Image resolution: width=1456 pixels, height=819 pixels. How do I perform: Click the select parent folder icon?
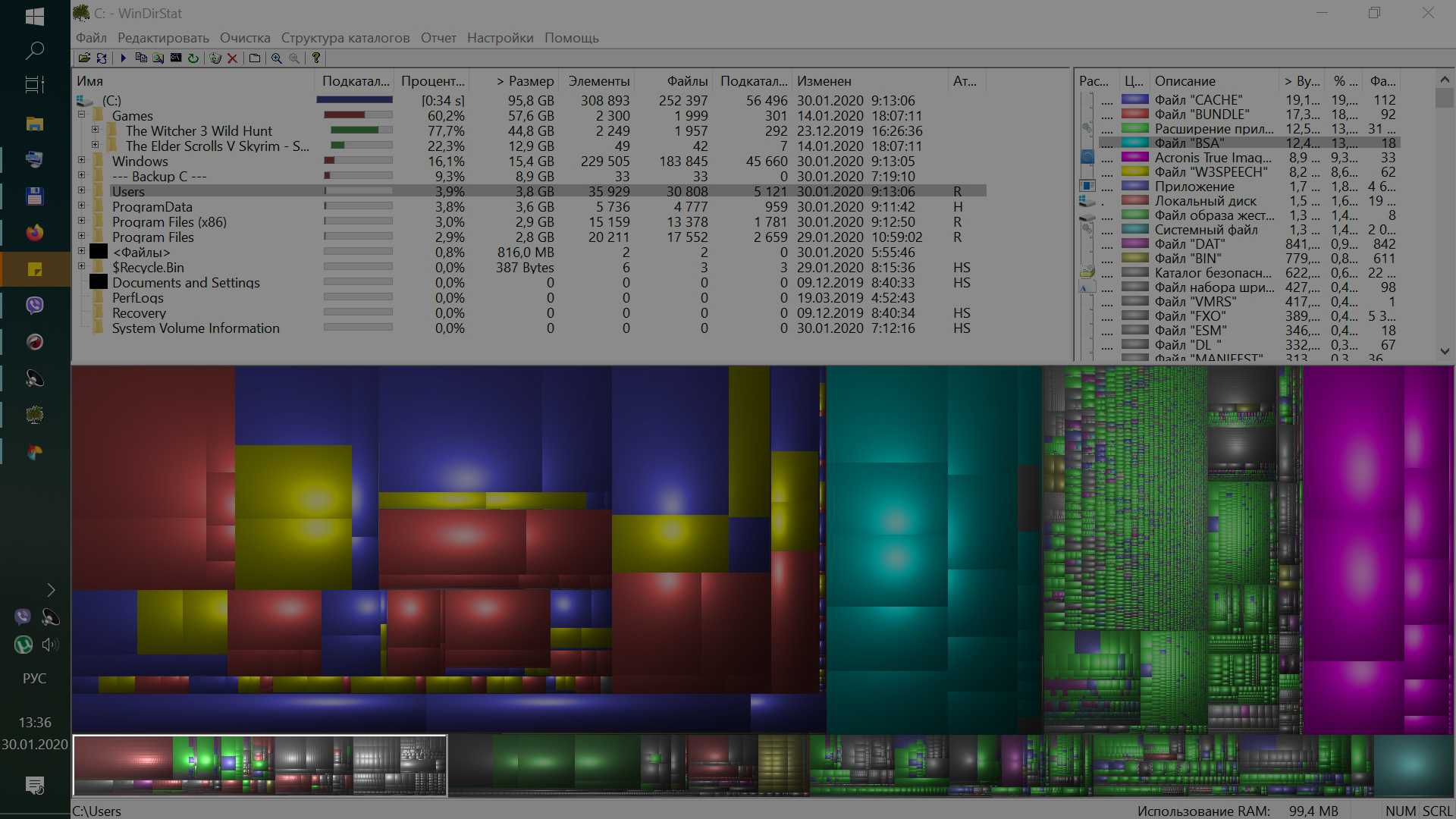coord(255,58)
